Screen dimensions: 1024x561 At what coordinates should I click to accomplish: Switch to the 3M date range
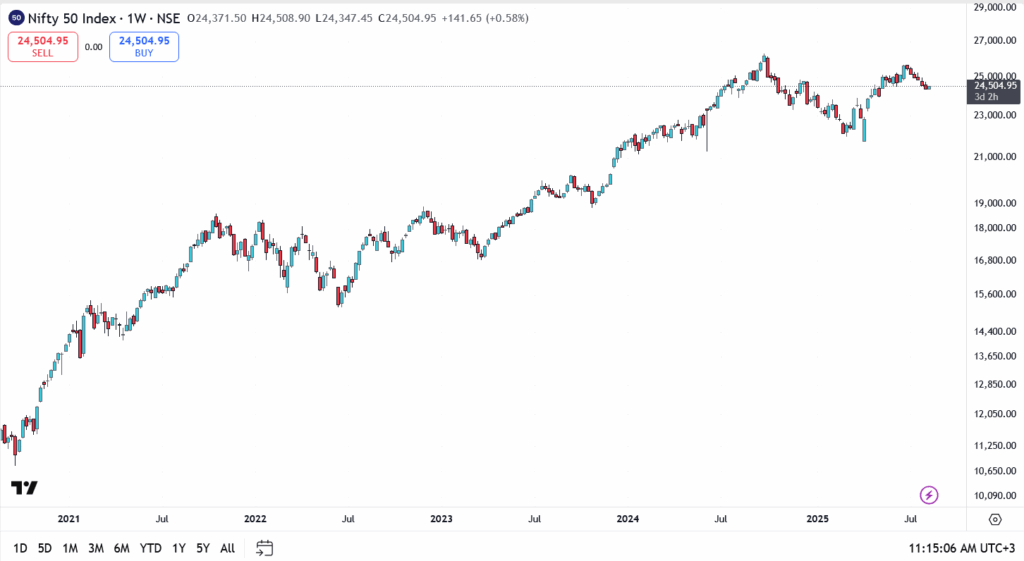click(96, 548)
